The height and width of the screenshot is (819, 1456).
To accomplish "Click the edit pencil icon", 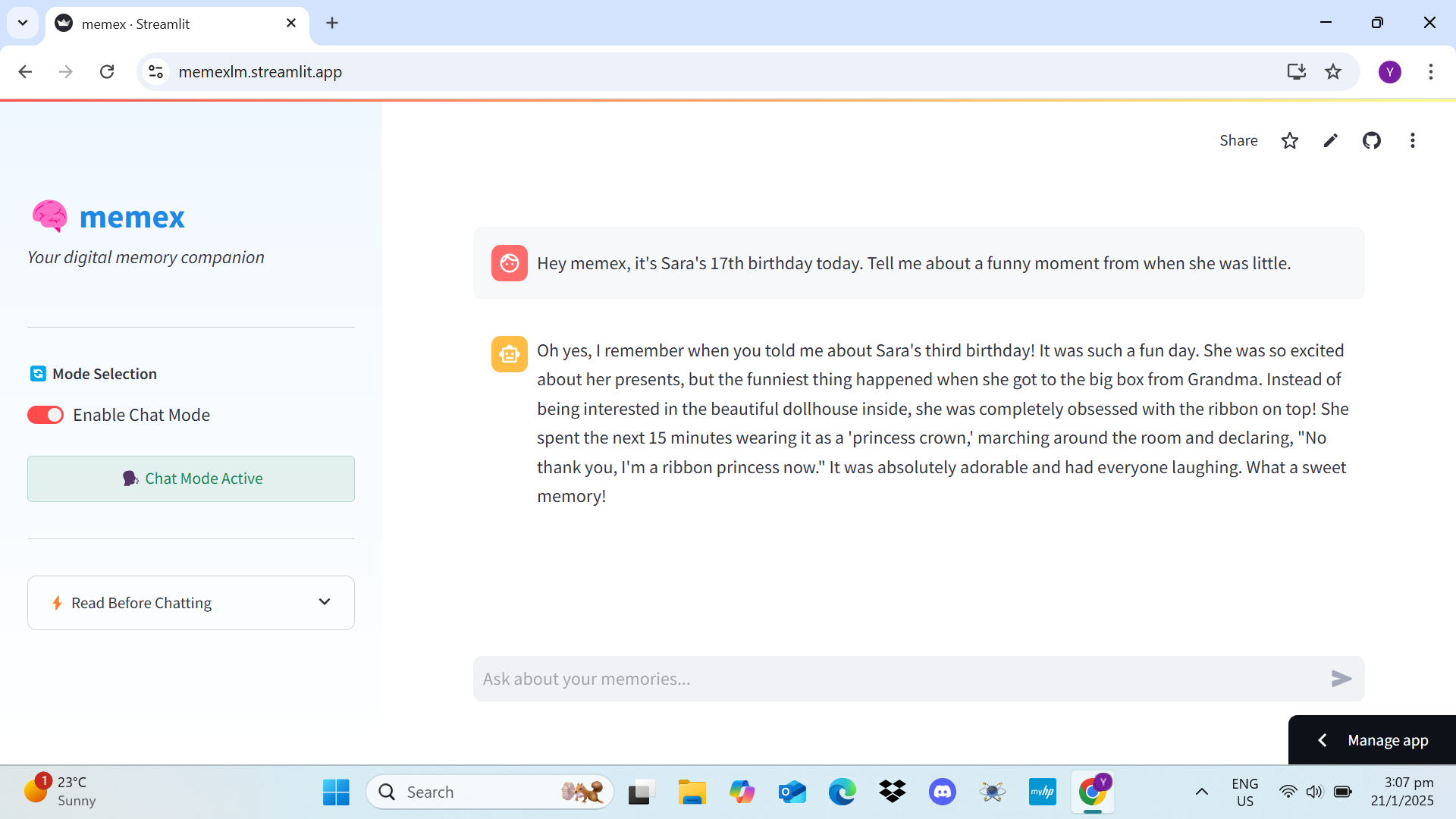I will tap(1330, 140).
